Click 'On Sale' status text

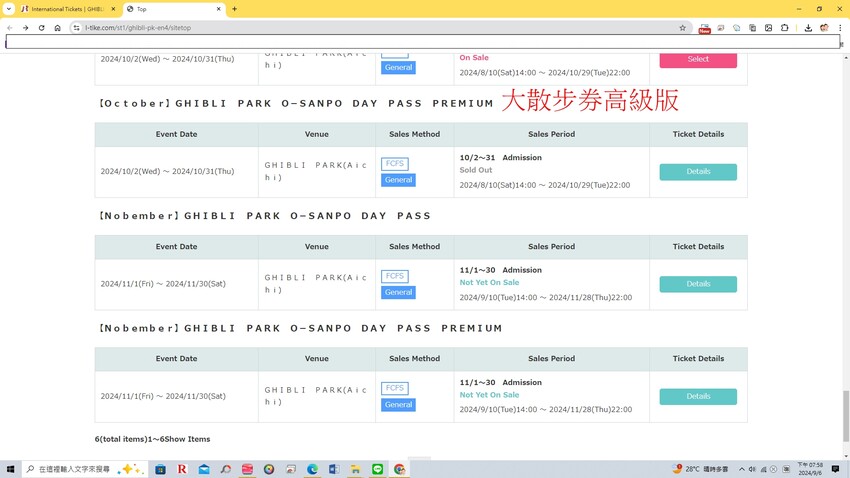pos(474,57)
